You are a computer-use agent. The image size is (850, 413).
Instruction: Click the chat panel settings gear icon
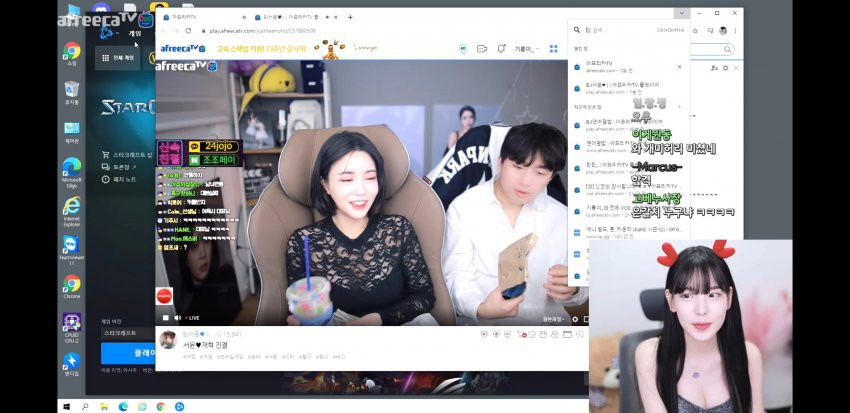[725, 68]
